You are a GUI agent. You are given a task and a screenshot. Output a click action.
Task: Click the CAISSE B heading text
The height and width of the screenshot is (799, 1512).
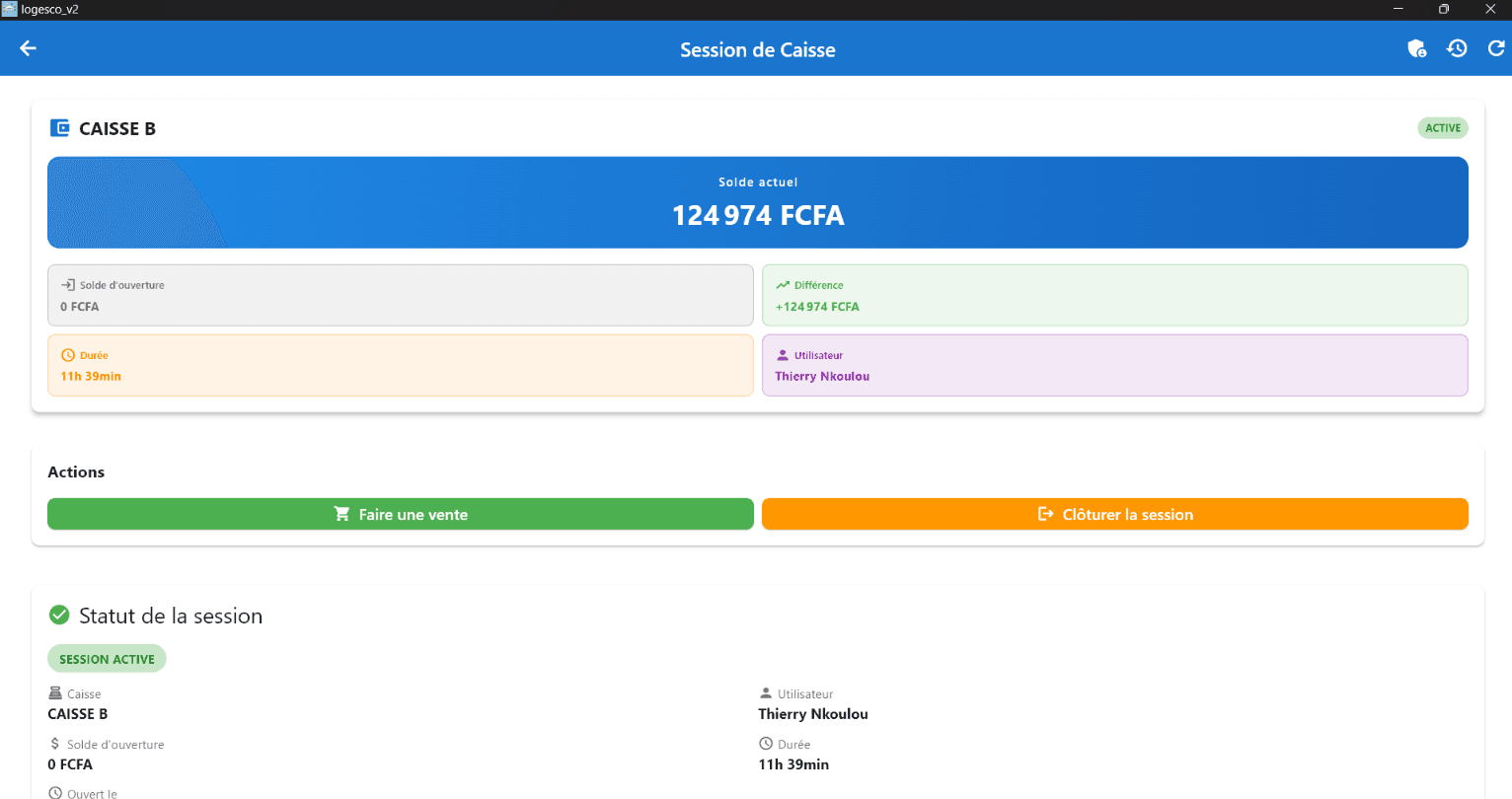click(117, 128)
